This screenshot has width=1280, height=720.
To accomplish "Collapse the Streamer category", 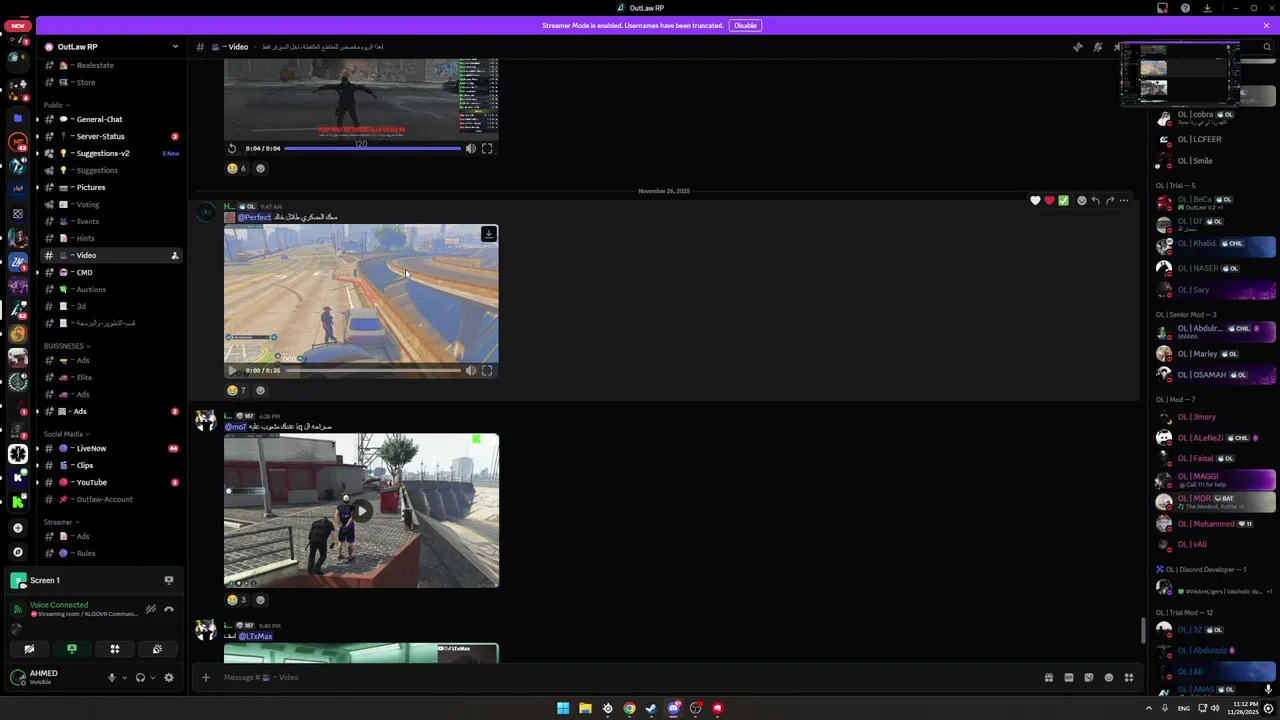I will pyautogui.click(x=60, y=522).
